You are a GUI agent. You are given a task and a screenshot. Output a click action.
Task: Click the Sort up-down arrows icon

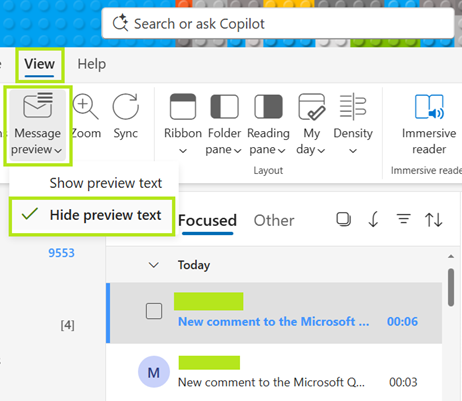click(x=433, y=220)
